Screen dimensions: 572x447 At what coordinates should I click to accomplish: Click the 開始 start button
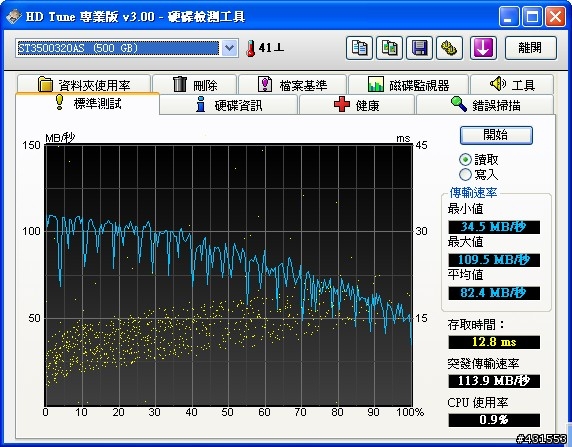(x=496, y=135)
